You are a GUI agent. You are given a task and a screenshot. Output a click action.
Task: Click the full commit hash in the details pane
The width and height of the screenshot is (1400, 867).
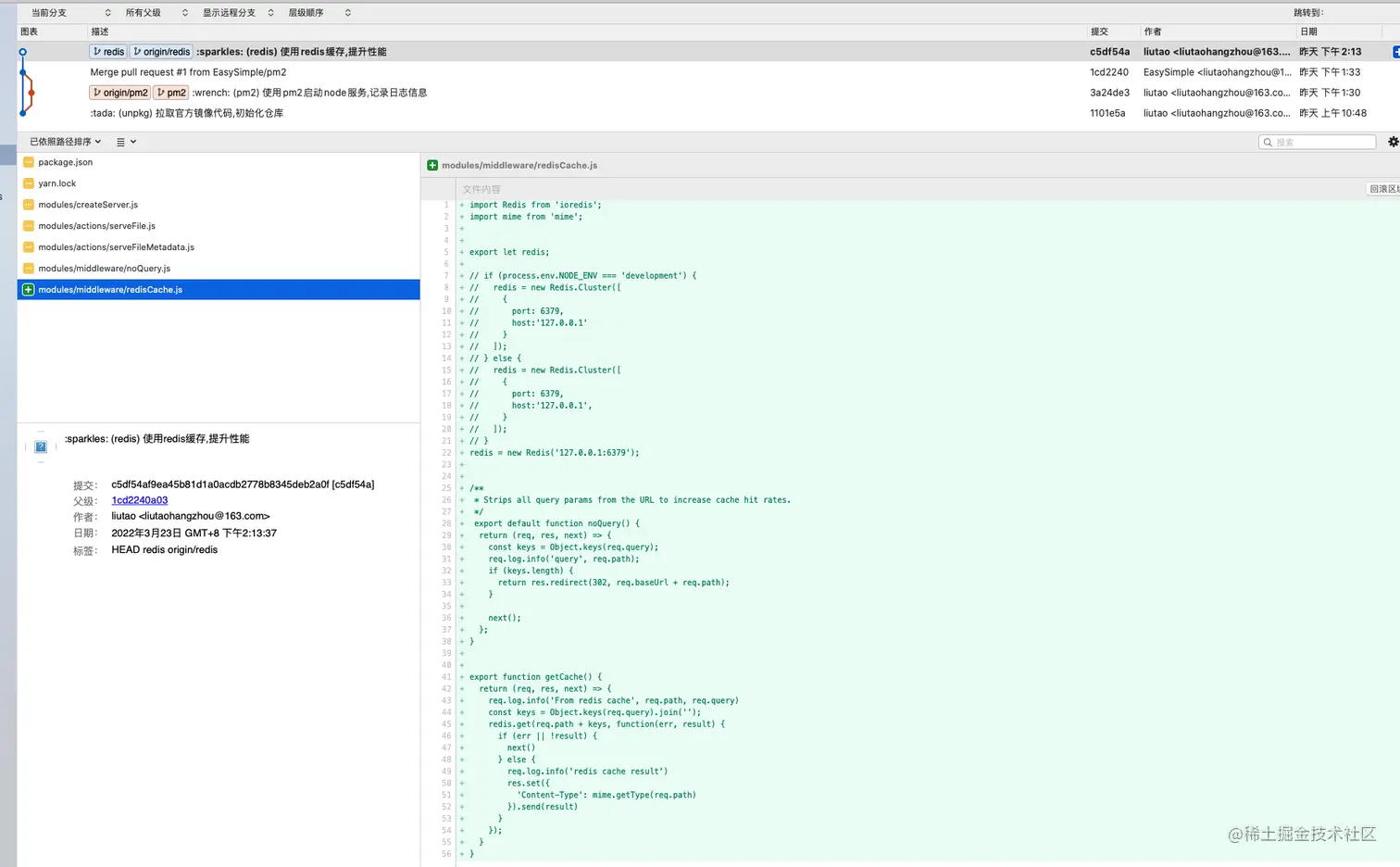coord(243,484)
